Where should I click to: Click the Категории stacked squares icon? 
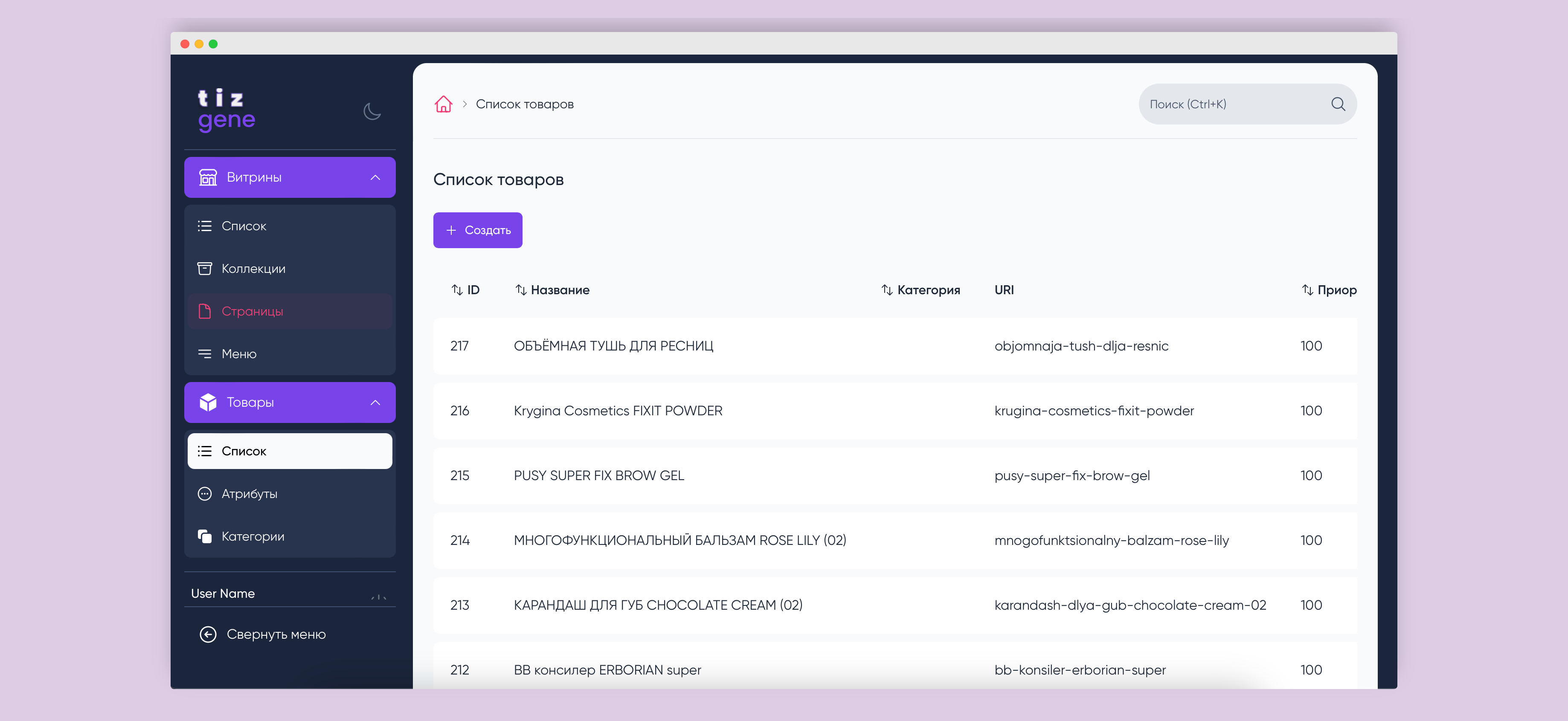click(204, 536)
